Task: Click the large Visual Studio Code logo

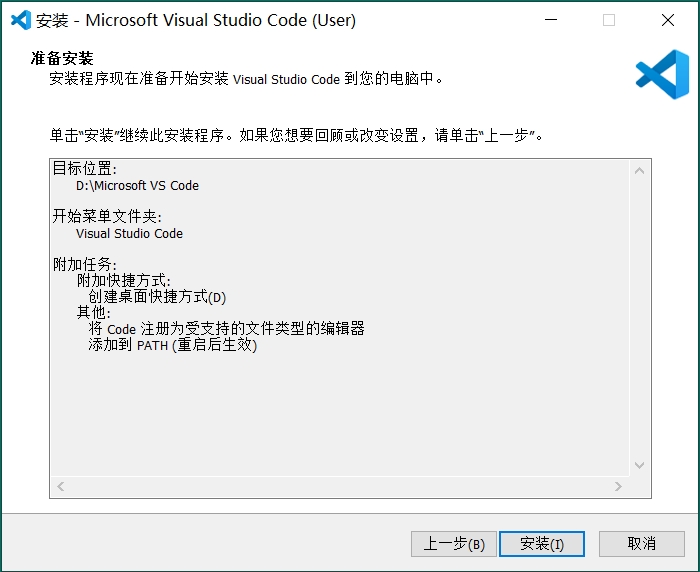Action: pyautogui.click(x=662, y=75)
